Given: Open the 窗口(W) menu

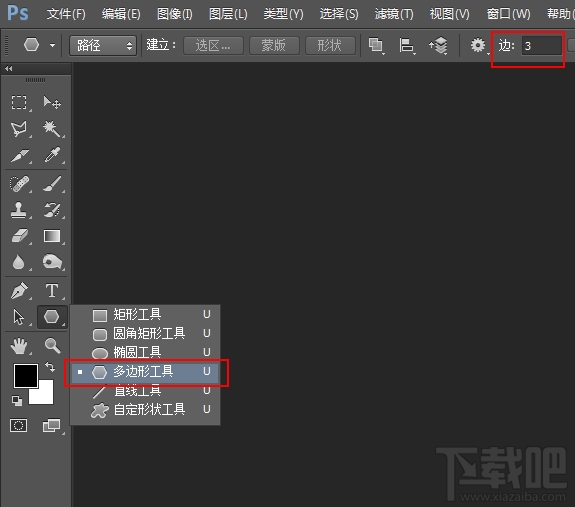Looking at the screenshot, I should [x=508, y=14].
